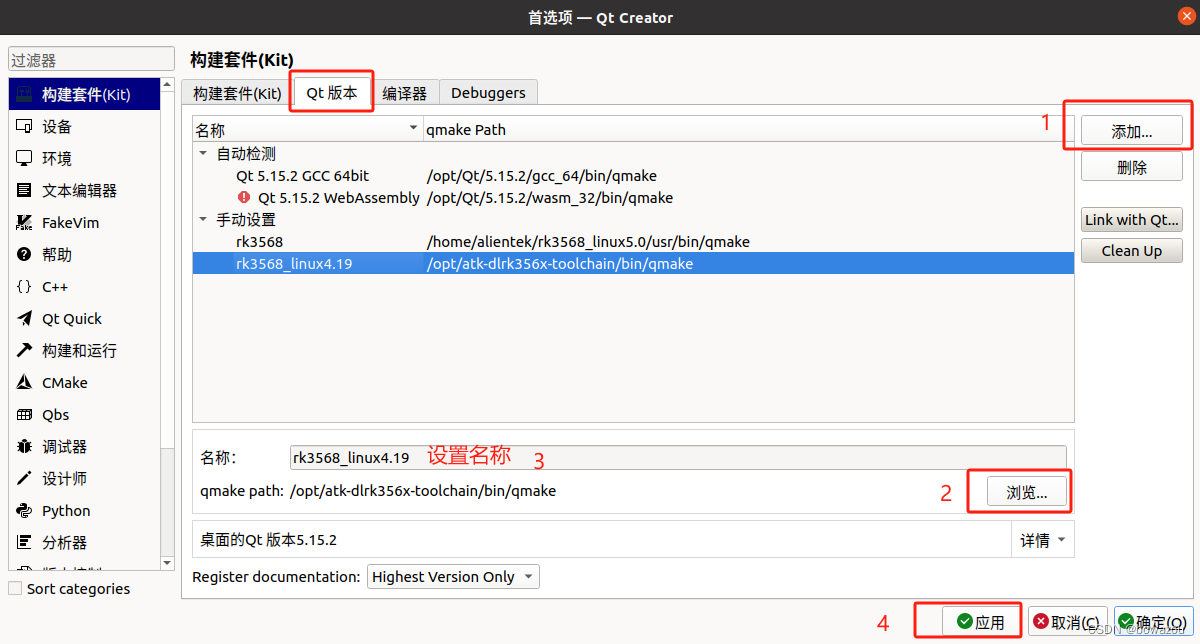The image size is (1200, 644).
Task: Switch to the Debuggers tab
Action: click(x=488, y=92)
